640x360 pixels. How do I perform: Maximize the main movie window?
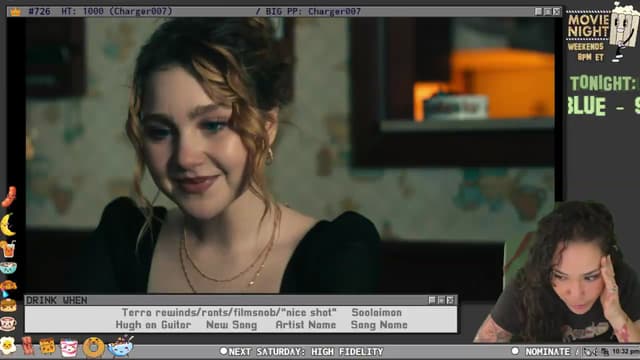point(548,11)
